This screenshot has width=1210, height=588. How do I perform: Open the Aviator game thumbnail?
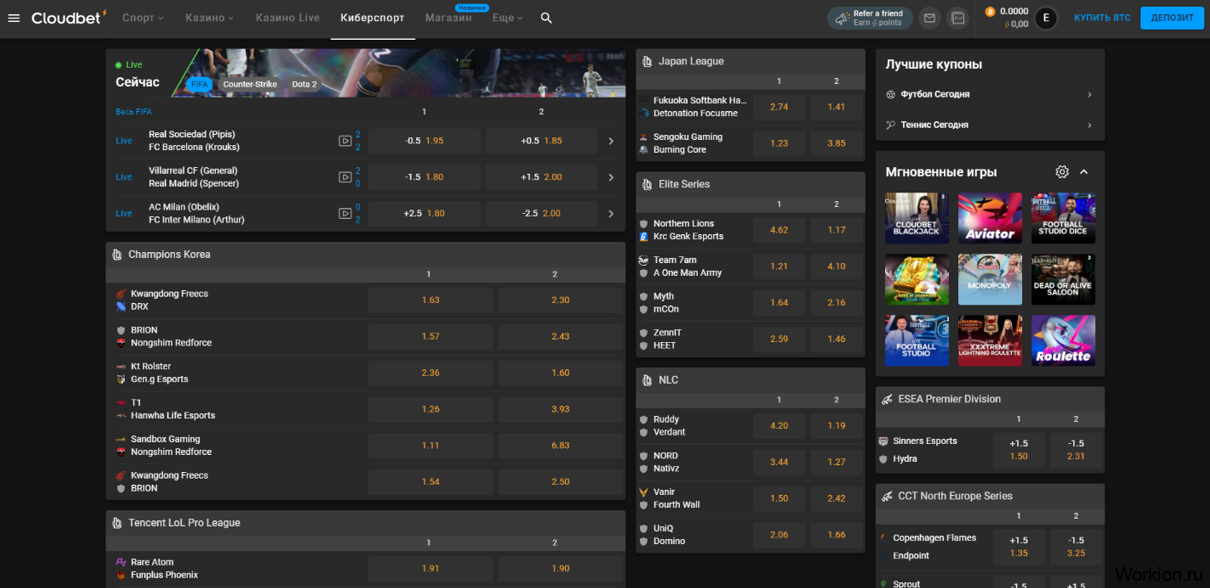point(990,218)
